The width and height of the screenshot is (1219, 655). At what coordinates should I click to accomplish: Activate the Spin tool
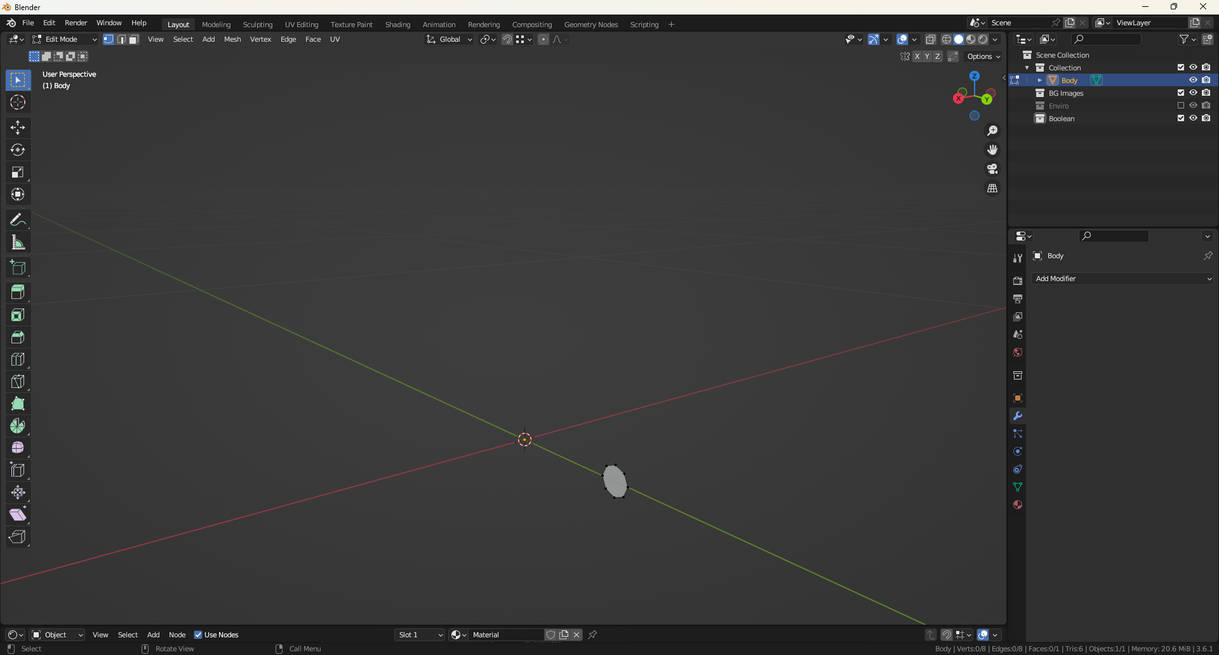click(x=18, y=426)
